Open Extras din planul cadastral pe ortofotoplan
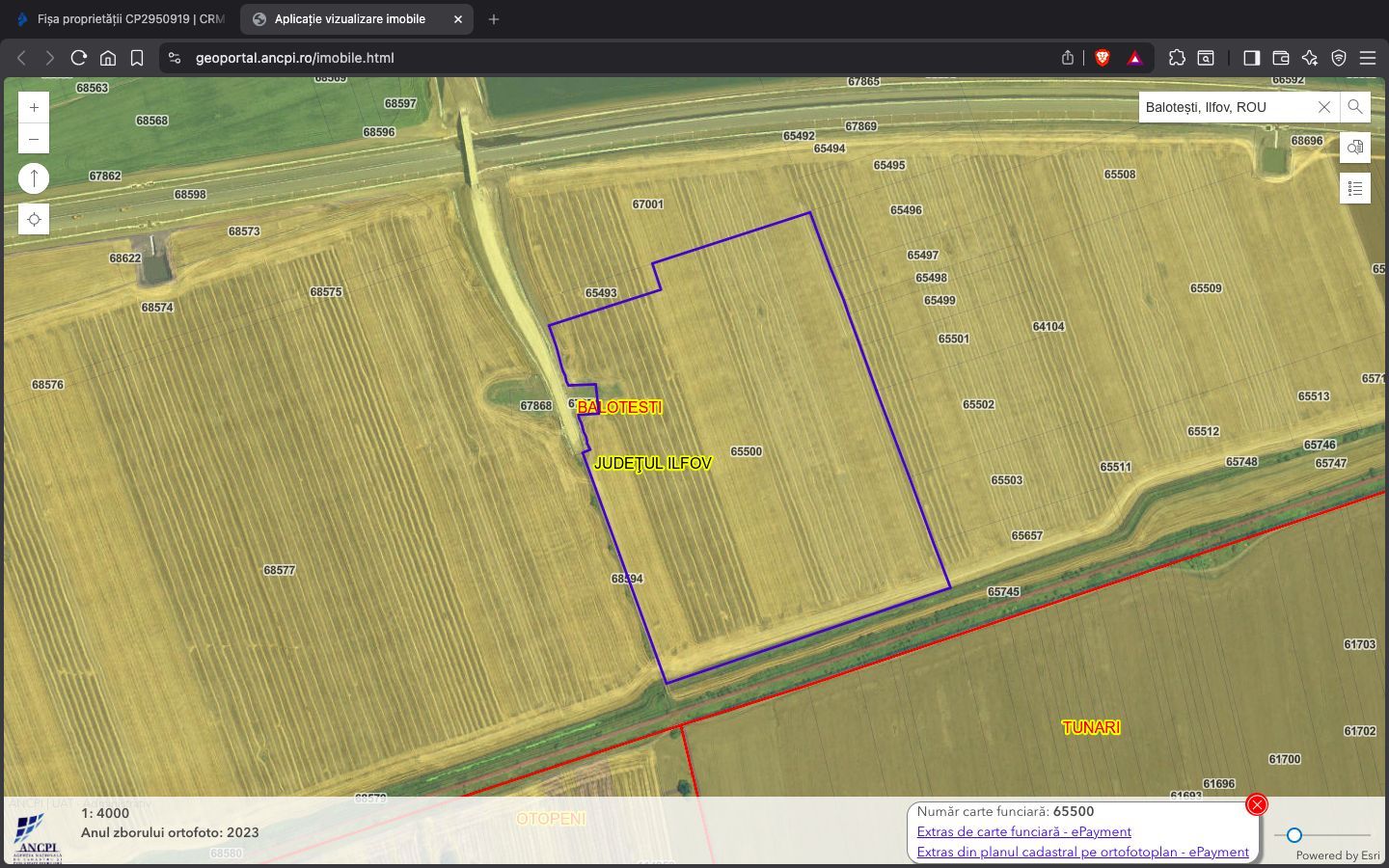The image size is (1389, 868). pyautogui.click(x=1083, y=852)
